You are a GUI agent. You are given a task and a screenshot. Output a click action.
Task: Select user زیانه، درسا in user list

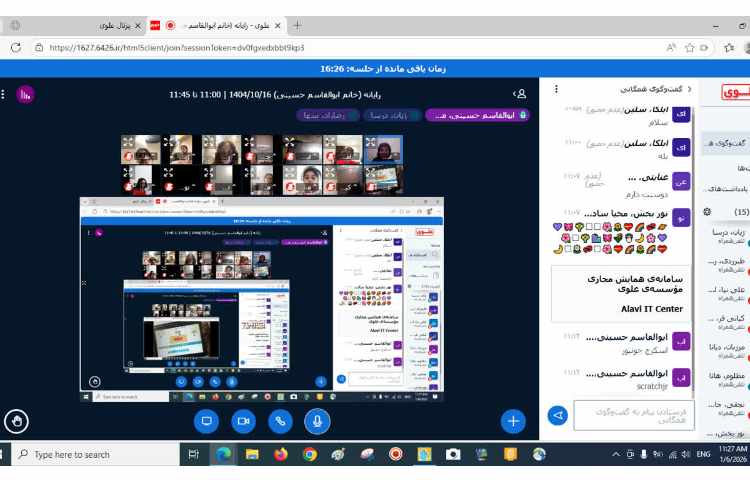coord(727,236)
